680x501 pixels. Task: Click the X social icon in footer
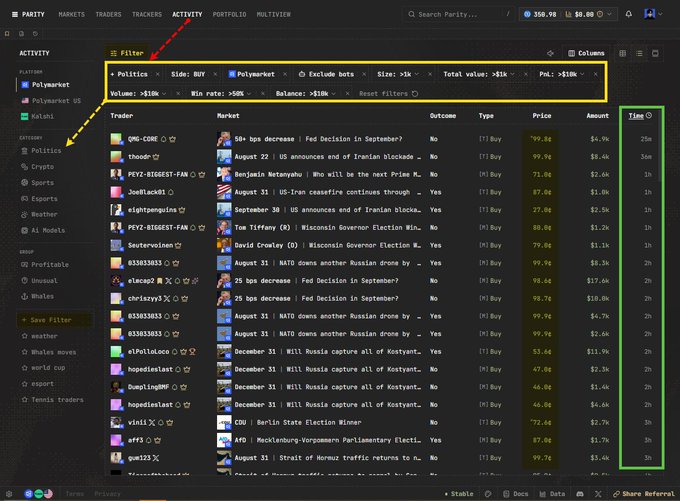[598, 494]
